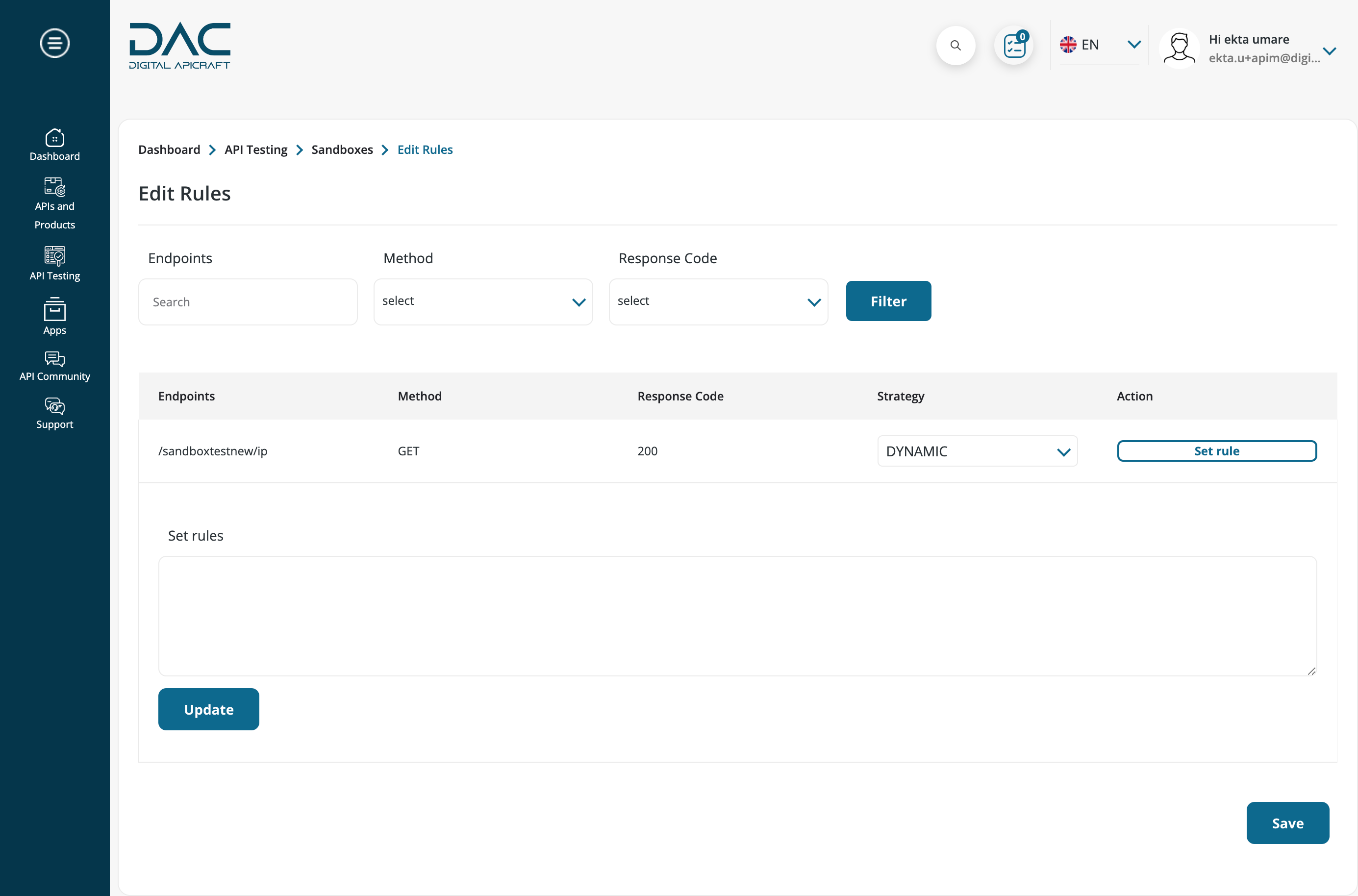Click the Save button

1288,823
